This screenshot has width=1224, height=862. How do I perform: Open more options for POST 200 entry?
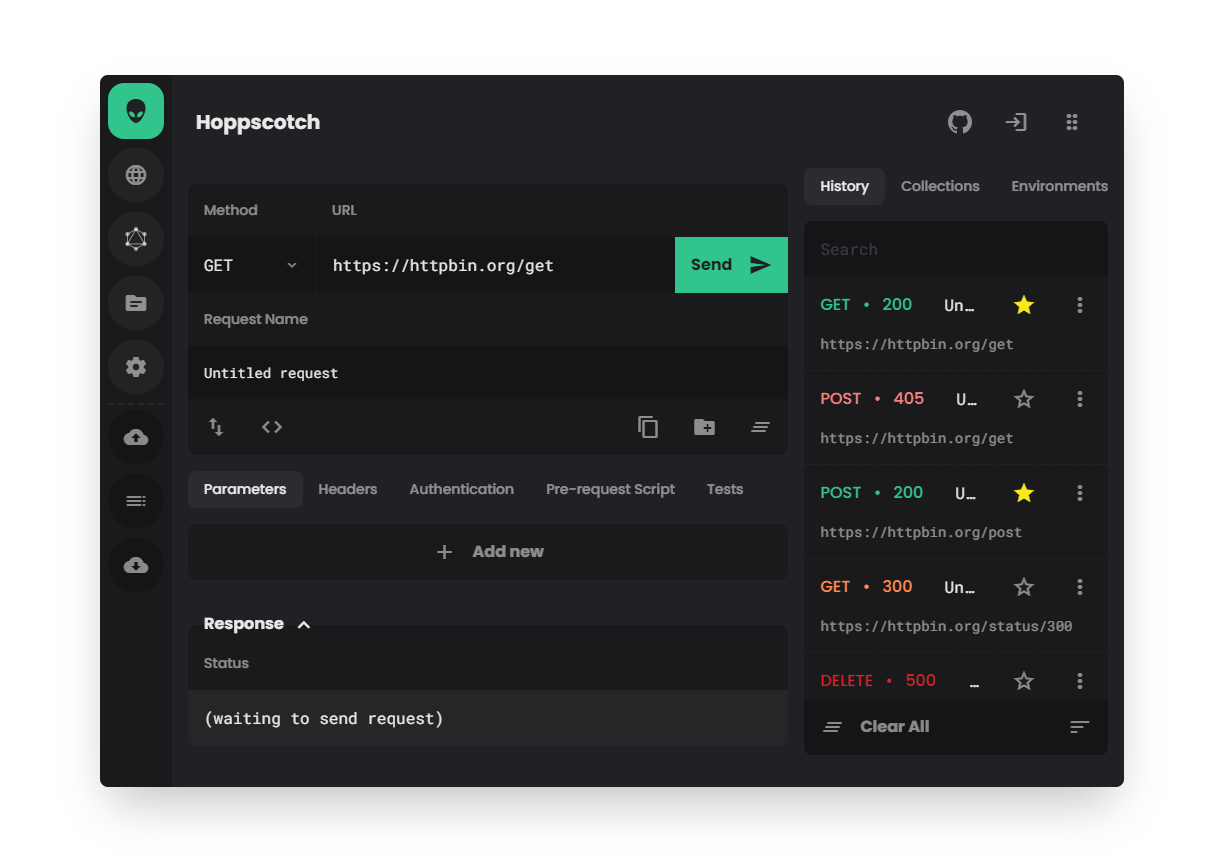coord(1079,493)
